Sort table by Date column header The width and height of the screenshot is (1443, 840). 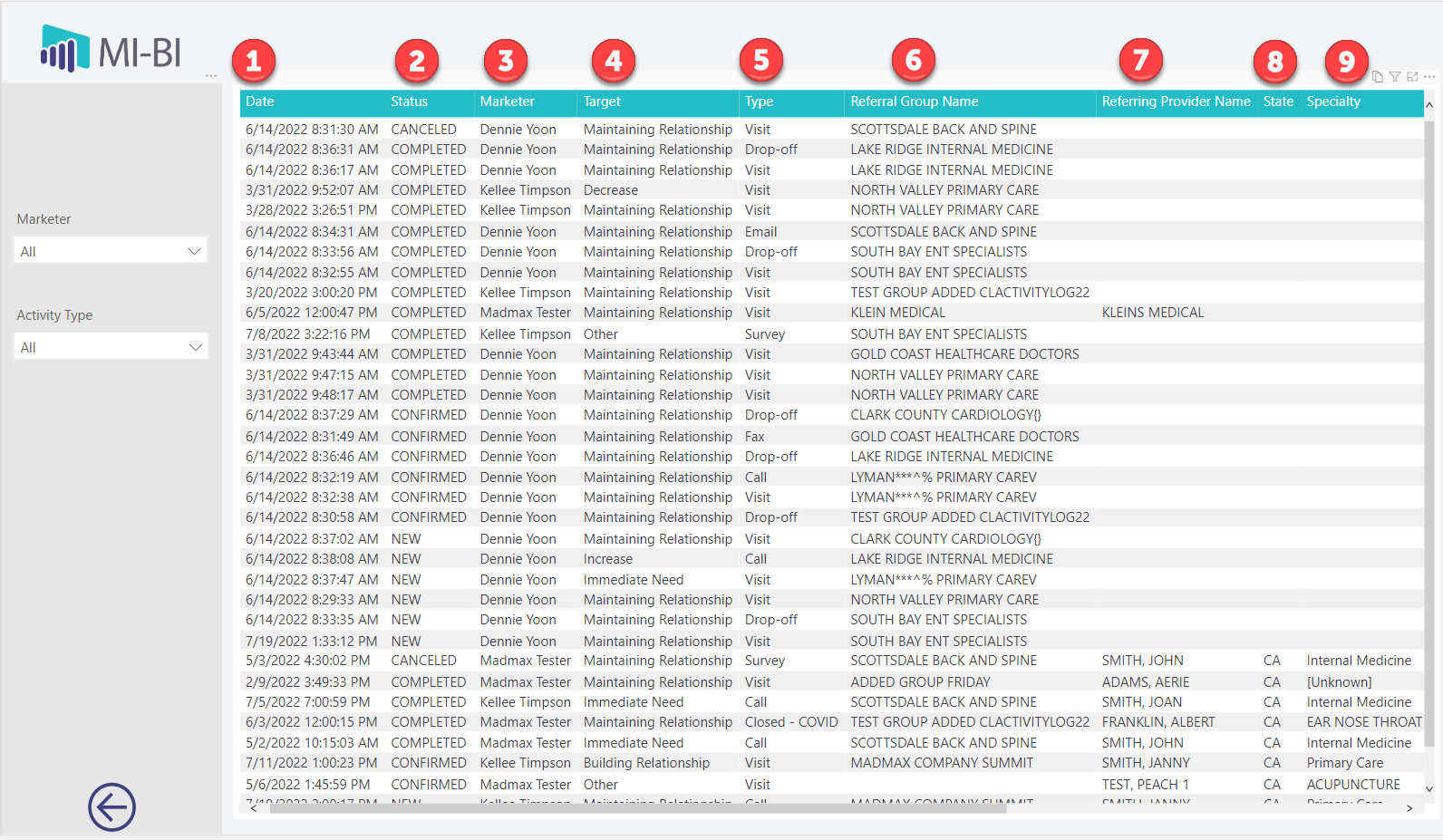pyautogui.click(x=260, y=101)
